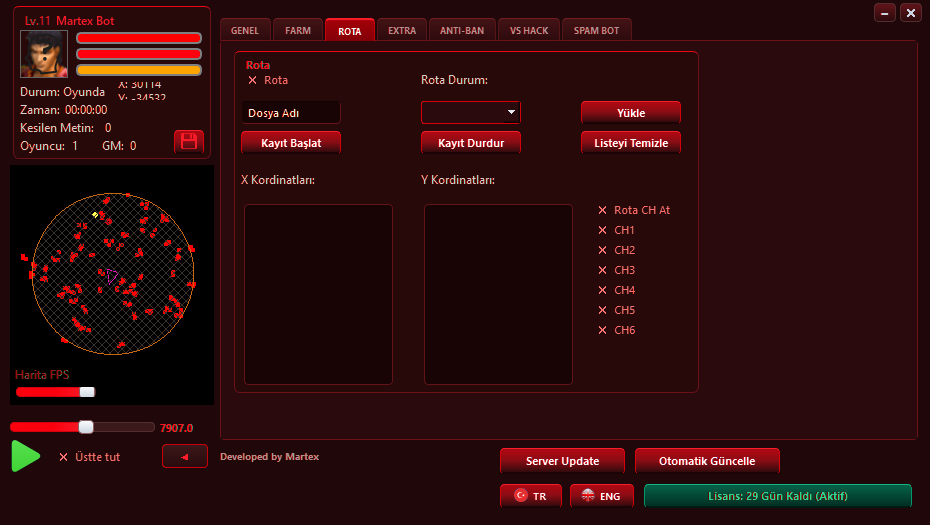Image resolution: width=930 pixels, height=525 pixels.
Task: Click the Developed by Martex text
Action: pyautogui.click(x=269, y=457)
